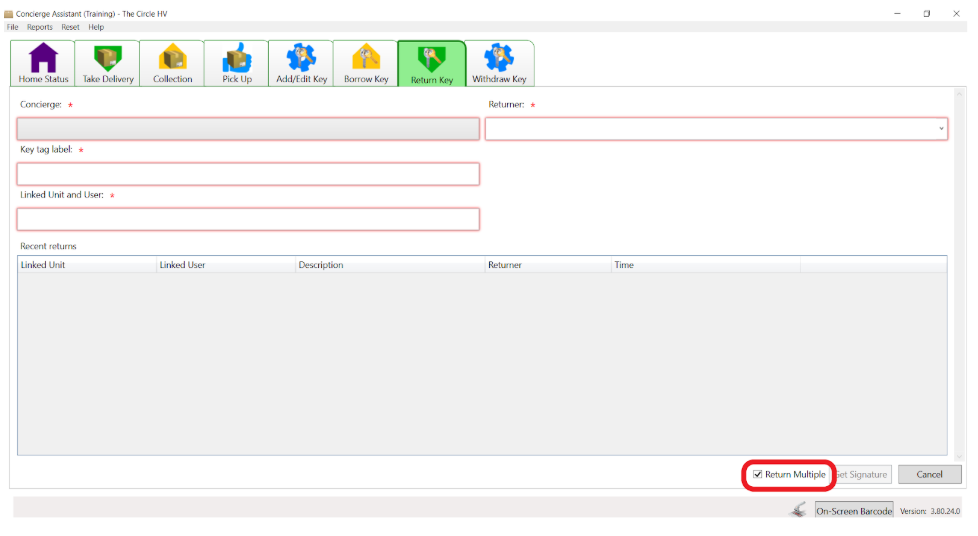This screenshot has width=978, height=536.
Task: Click the On-Screen Barcode button
Action: pyautogui.click(x=854, y=510)
